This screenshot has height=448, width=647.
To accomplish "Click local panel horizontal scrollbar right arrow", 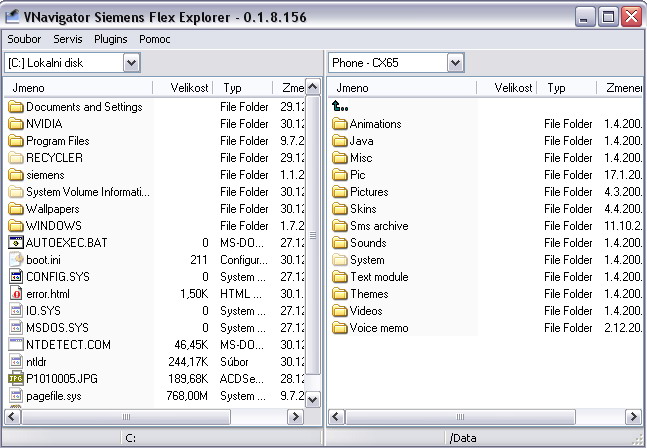I will click(x=295, y=417).
